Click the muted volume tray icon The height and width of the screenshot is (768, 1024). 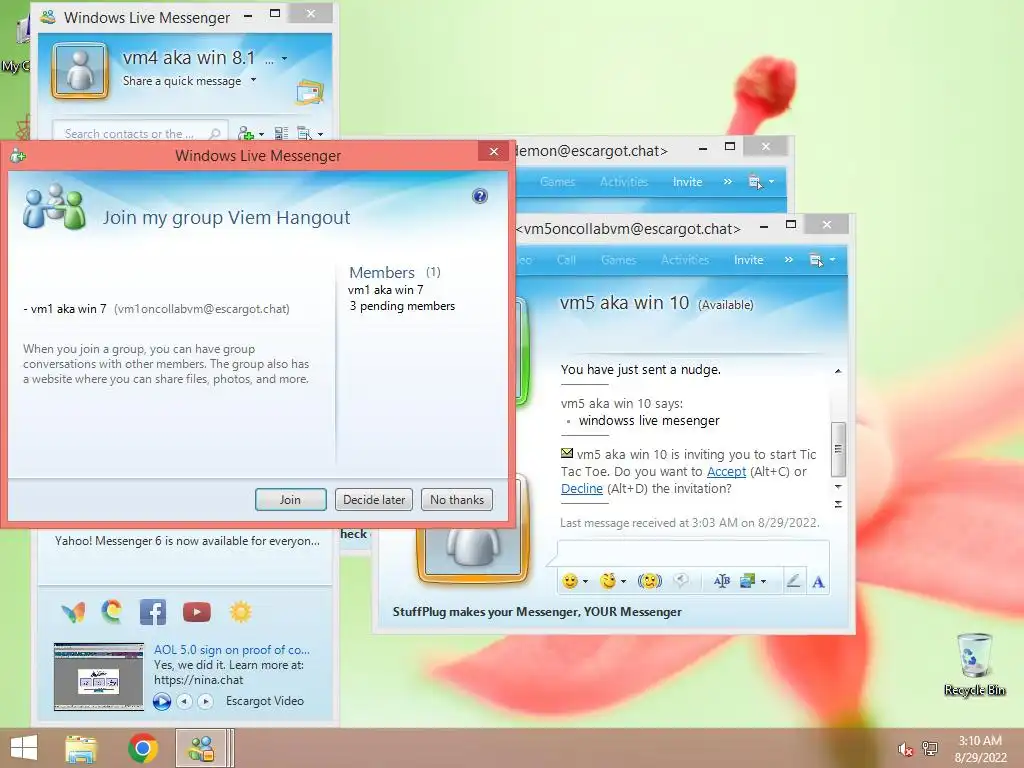[x=905, y=749]
